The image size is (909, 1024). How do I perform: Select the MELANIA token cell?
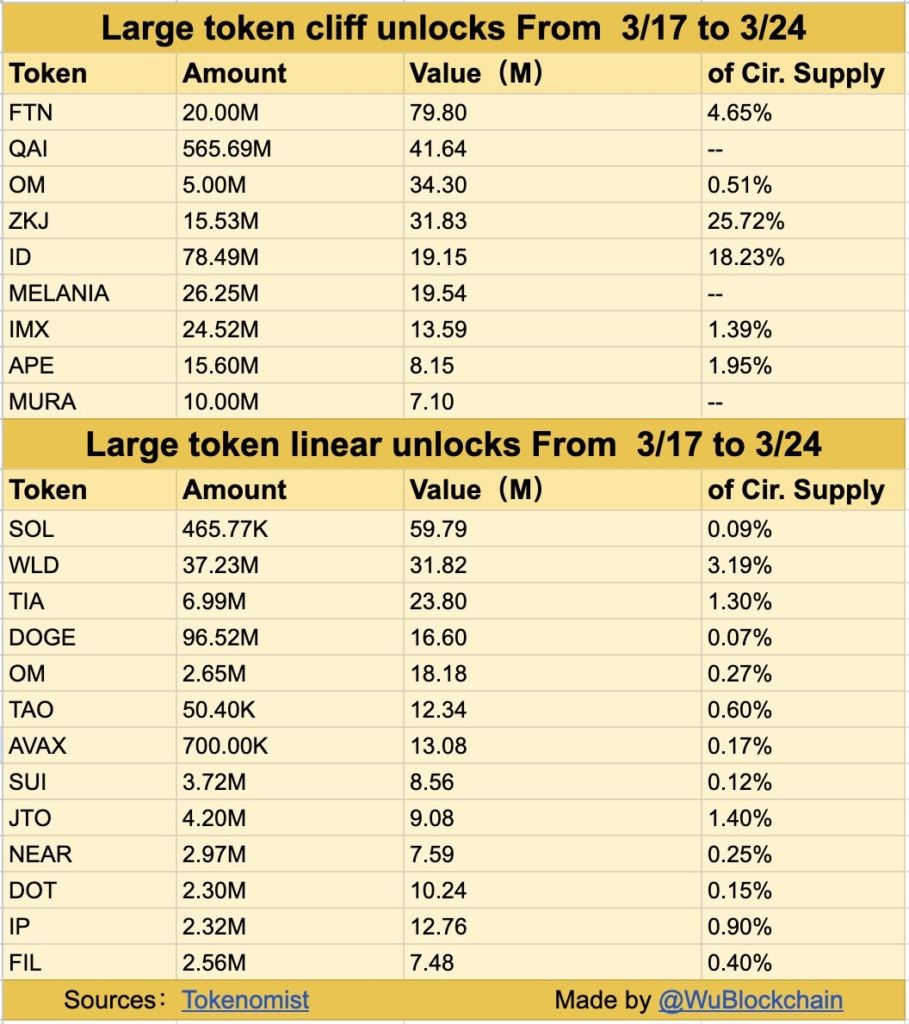[x=58, y=293]
